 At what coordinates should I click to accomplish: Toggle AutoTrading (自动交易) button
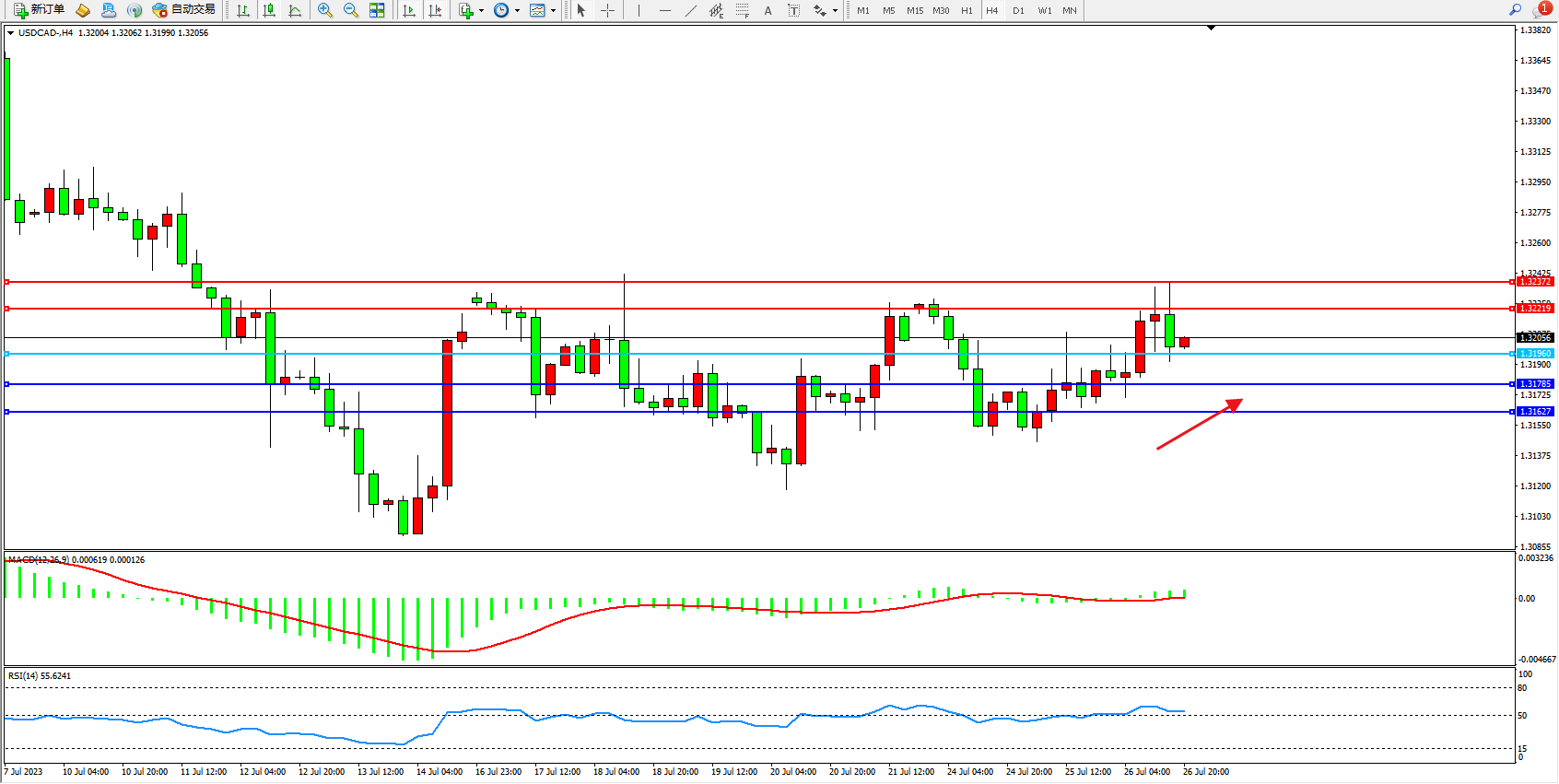coord(184,10)
